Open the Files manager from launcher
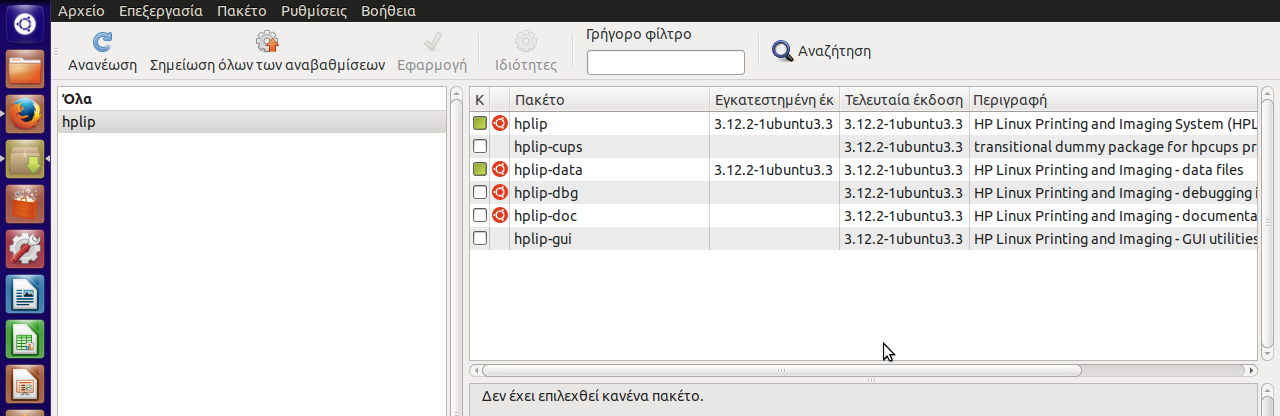 26,71
